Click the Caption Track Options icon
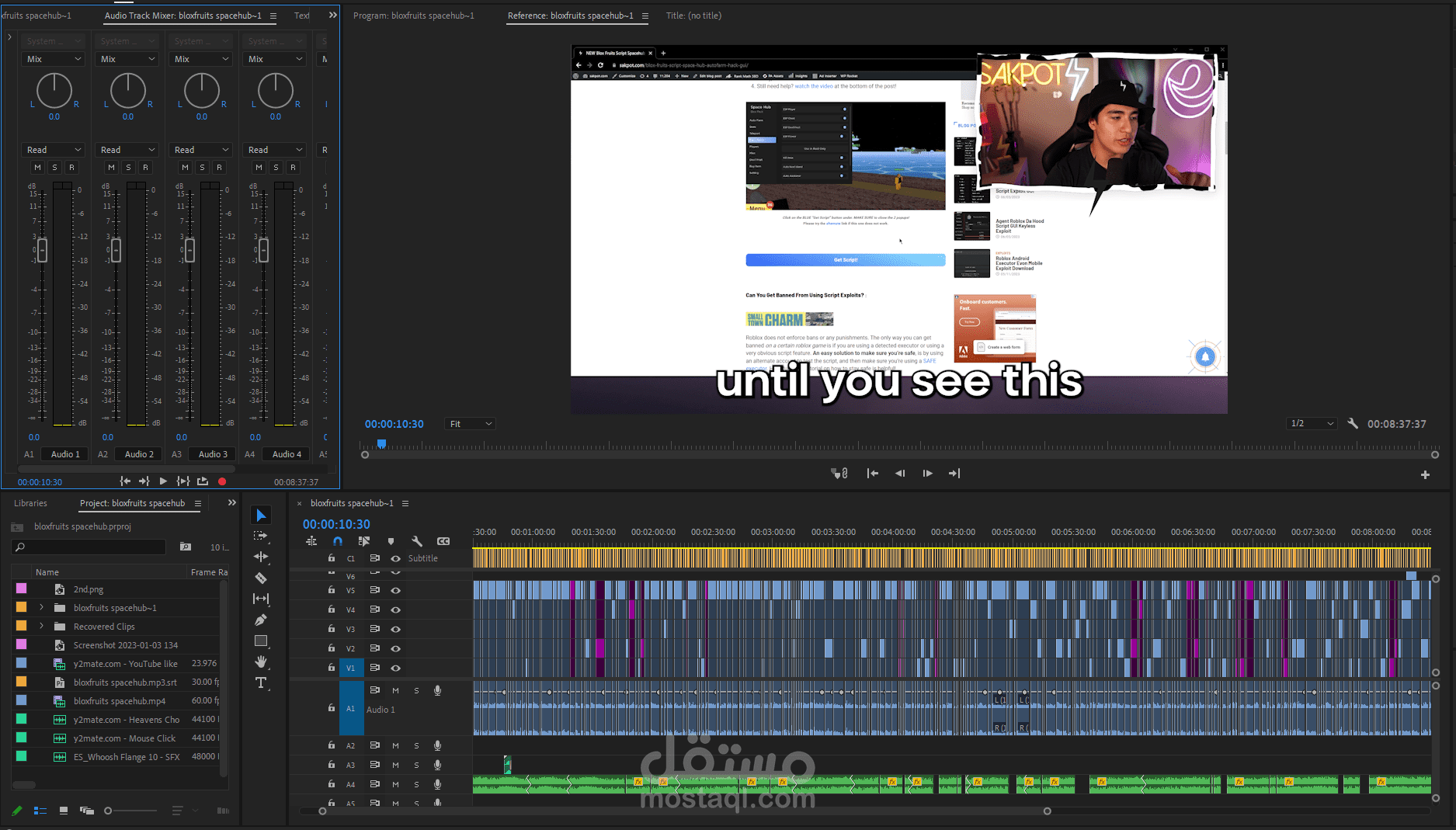Screen dimensions: 1456x830 (x=443, y=541)
